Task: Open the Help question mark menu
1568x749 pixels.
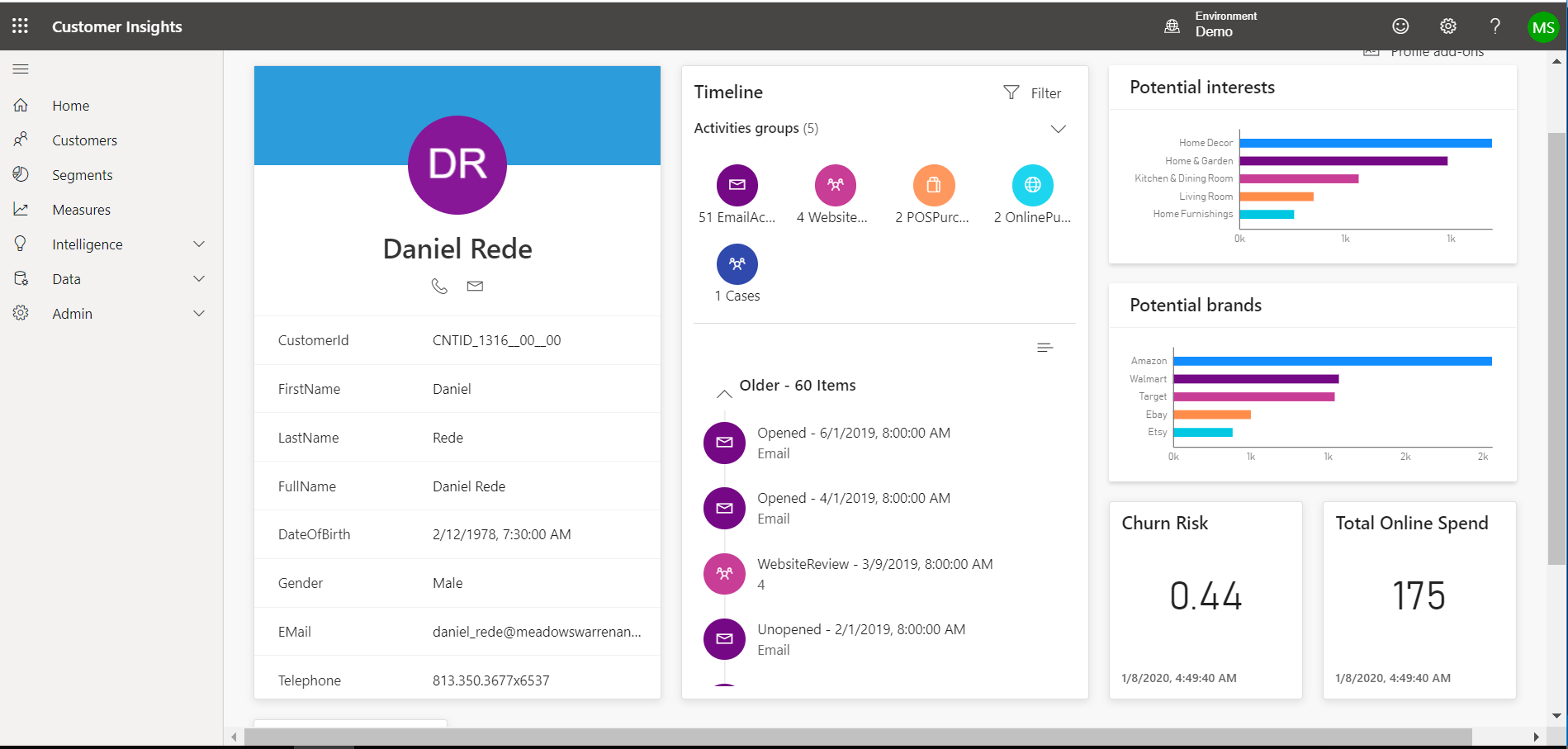Action: [x=1495, y=26]
